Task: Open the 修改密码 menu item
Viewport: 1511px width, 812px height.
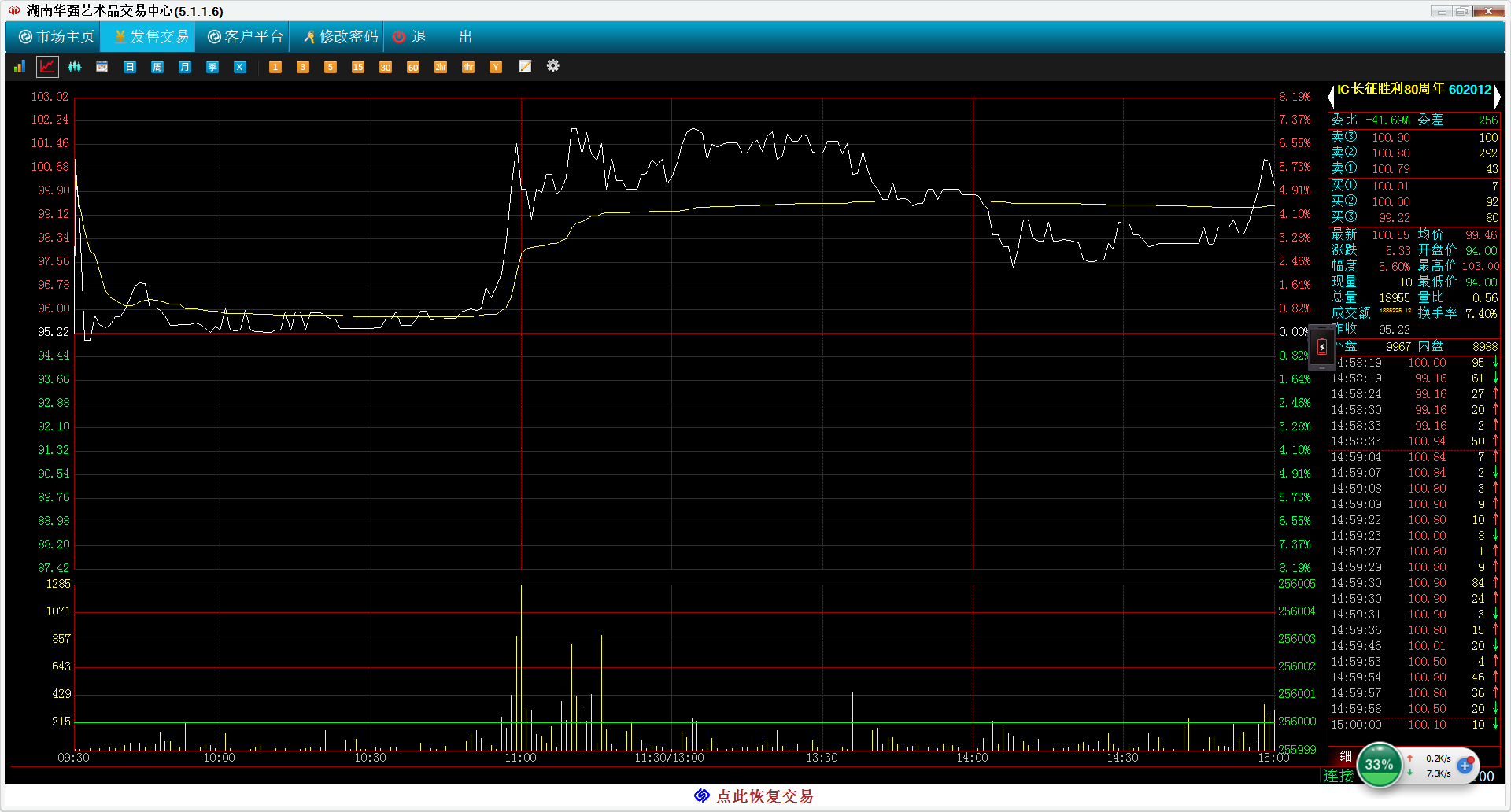Action: pyautogui.click(x=339, y=37)
